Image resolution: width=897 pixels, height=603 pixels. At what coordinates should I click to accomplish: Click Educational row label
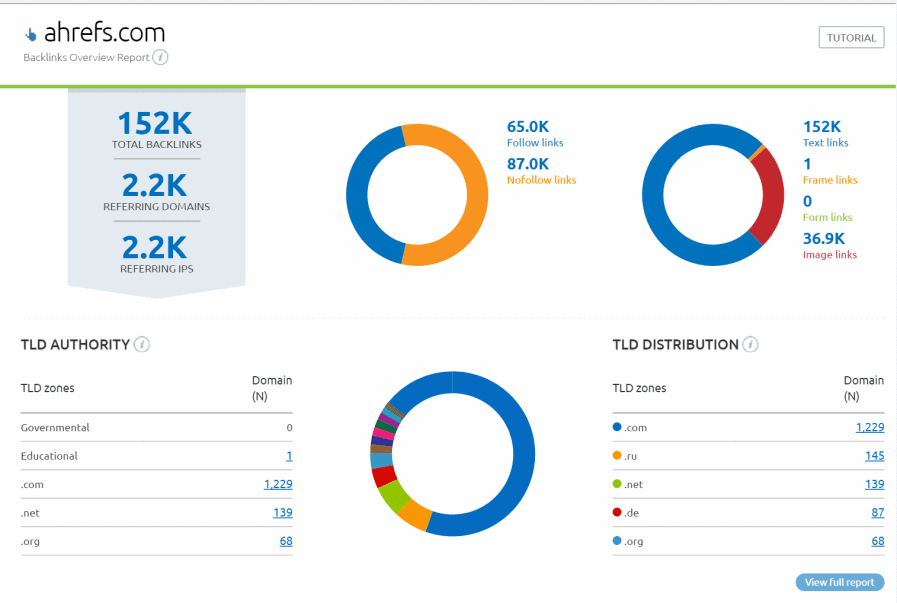click(49, 456)
